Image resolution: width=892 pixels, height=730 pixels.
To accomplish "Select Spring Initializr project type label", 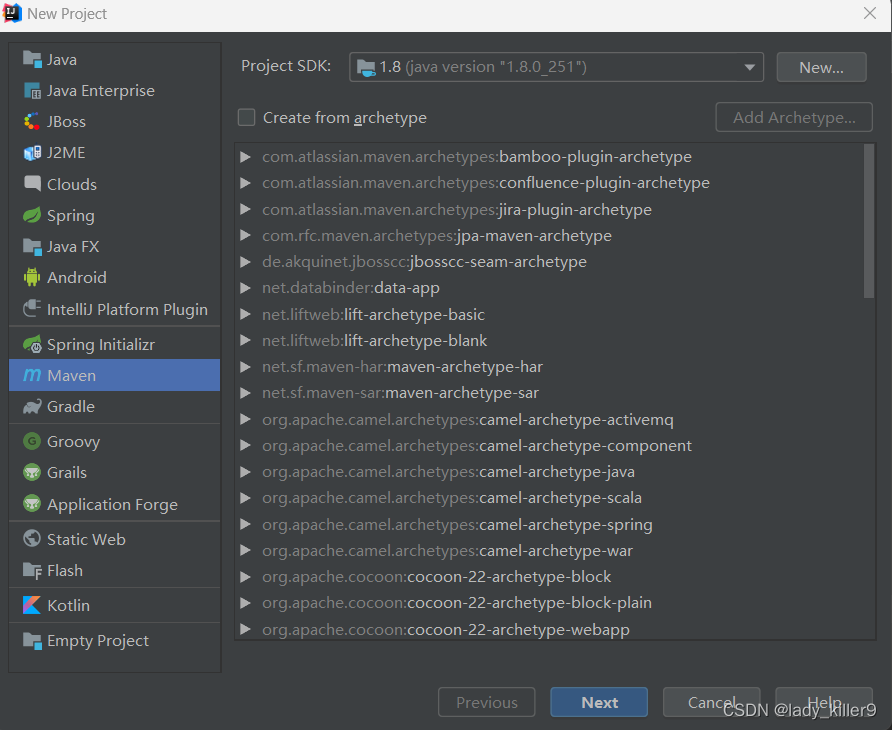I will (101, 345).
